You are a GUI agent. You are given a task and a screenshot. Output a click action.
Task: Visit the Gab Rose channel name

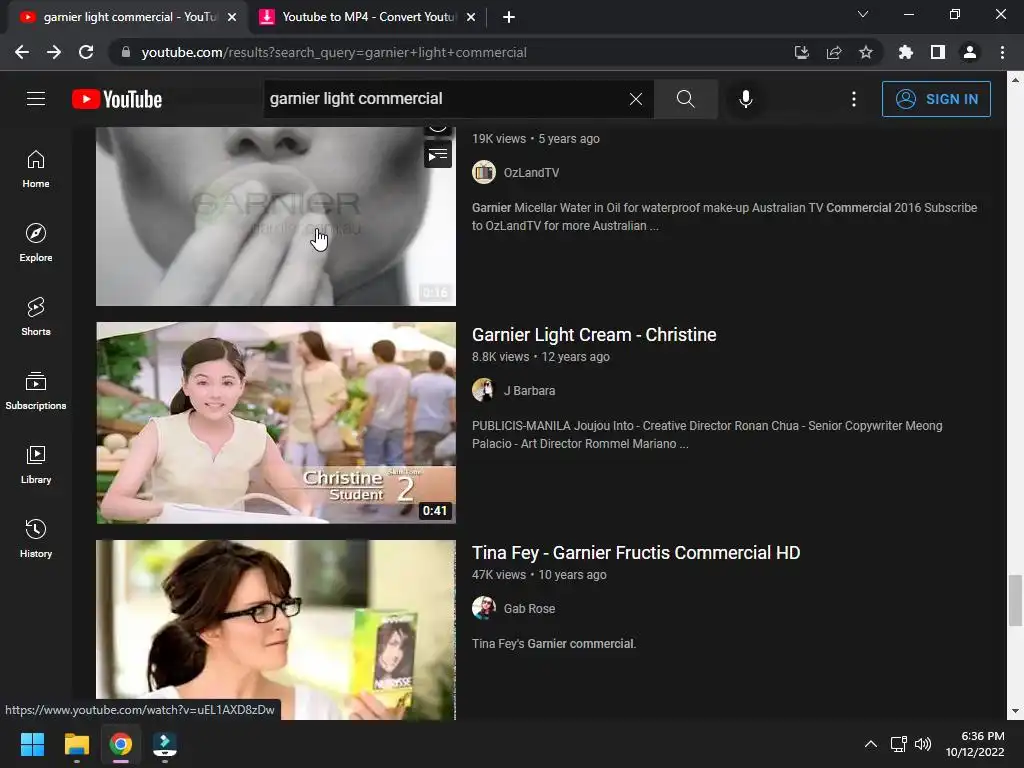click(529, 608)
